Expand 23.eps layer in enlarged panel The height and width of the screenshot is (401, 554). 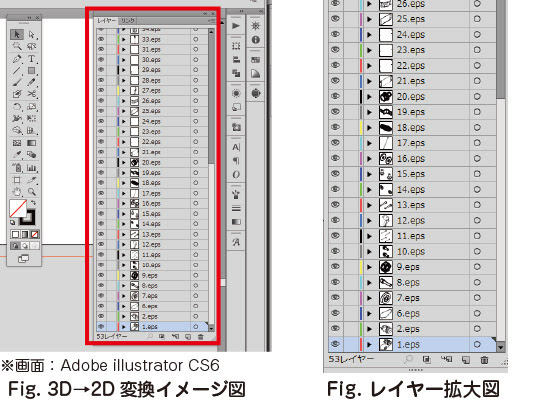(x=370, y=50)
